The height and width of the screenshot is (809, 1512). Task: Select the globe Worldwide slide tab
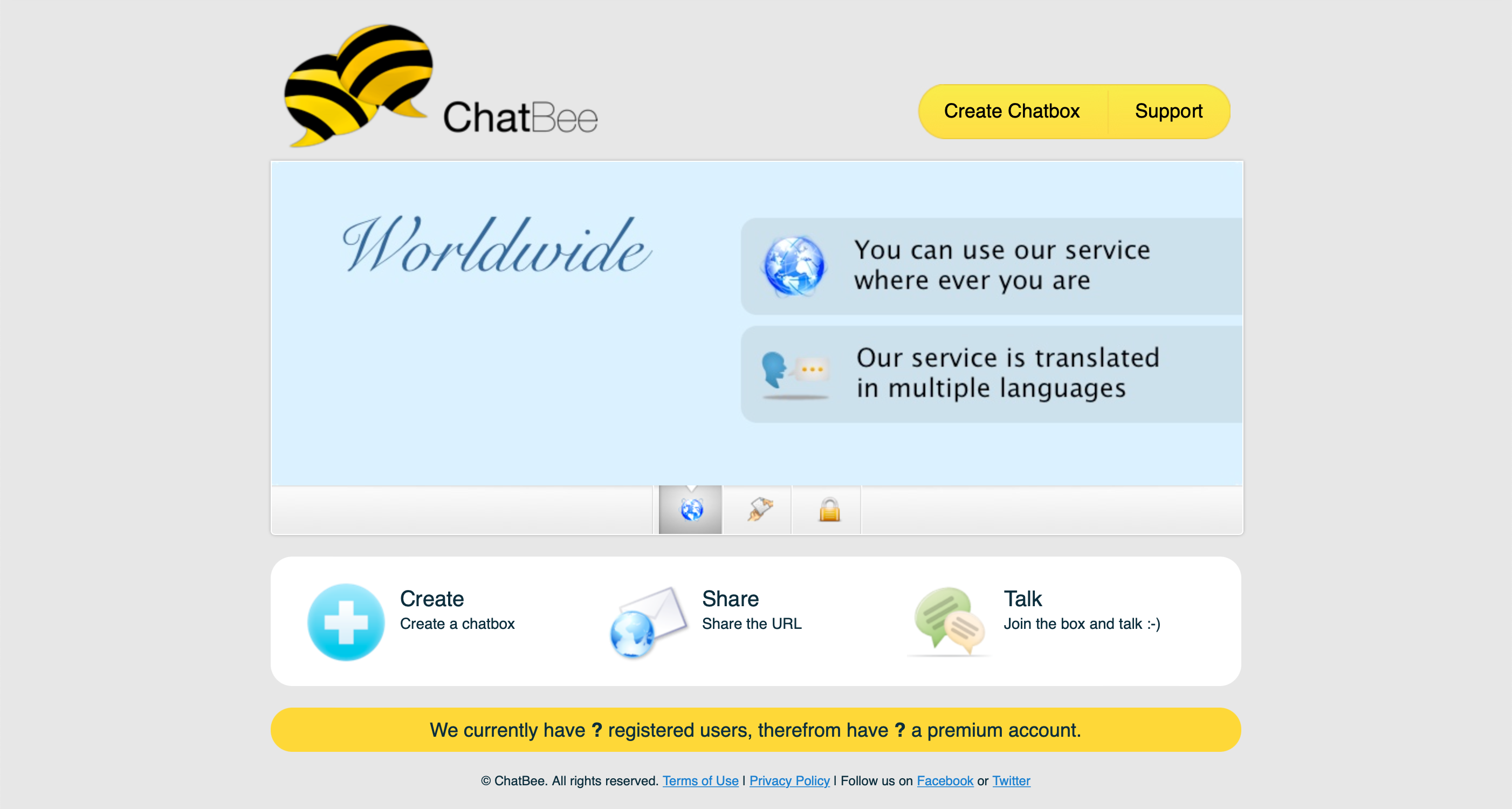click(690, 509)
